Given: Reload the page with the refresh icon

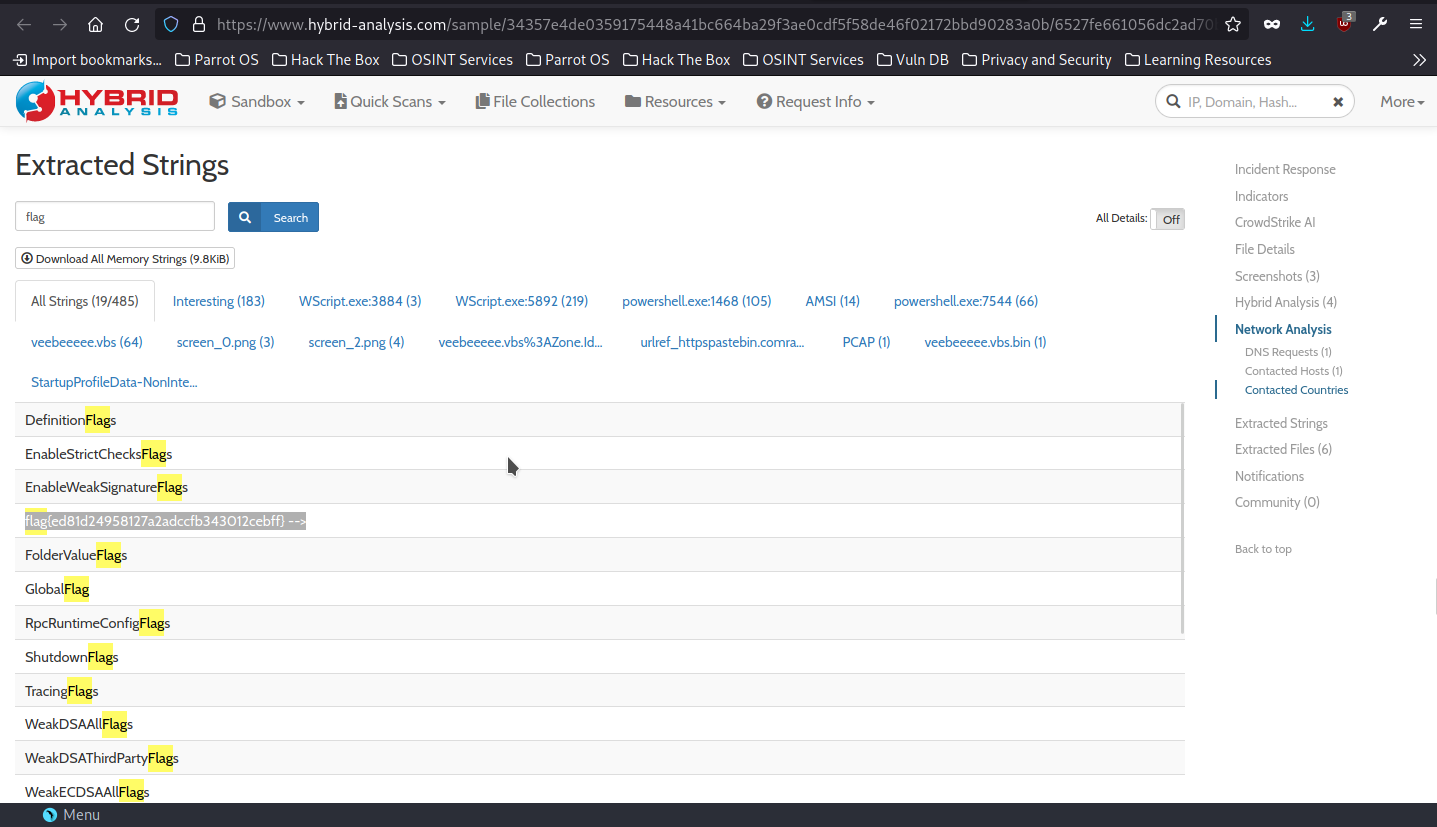Looking at the screenshot, I should 132,24.
